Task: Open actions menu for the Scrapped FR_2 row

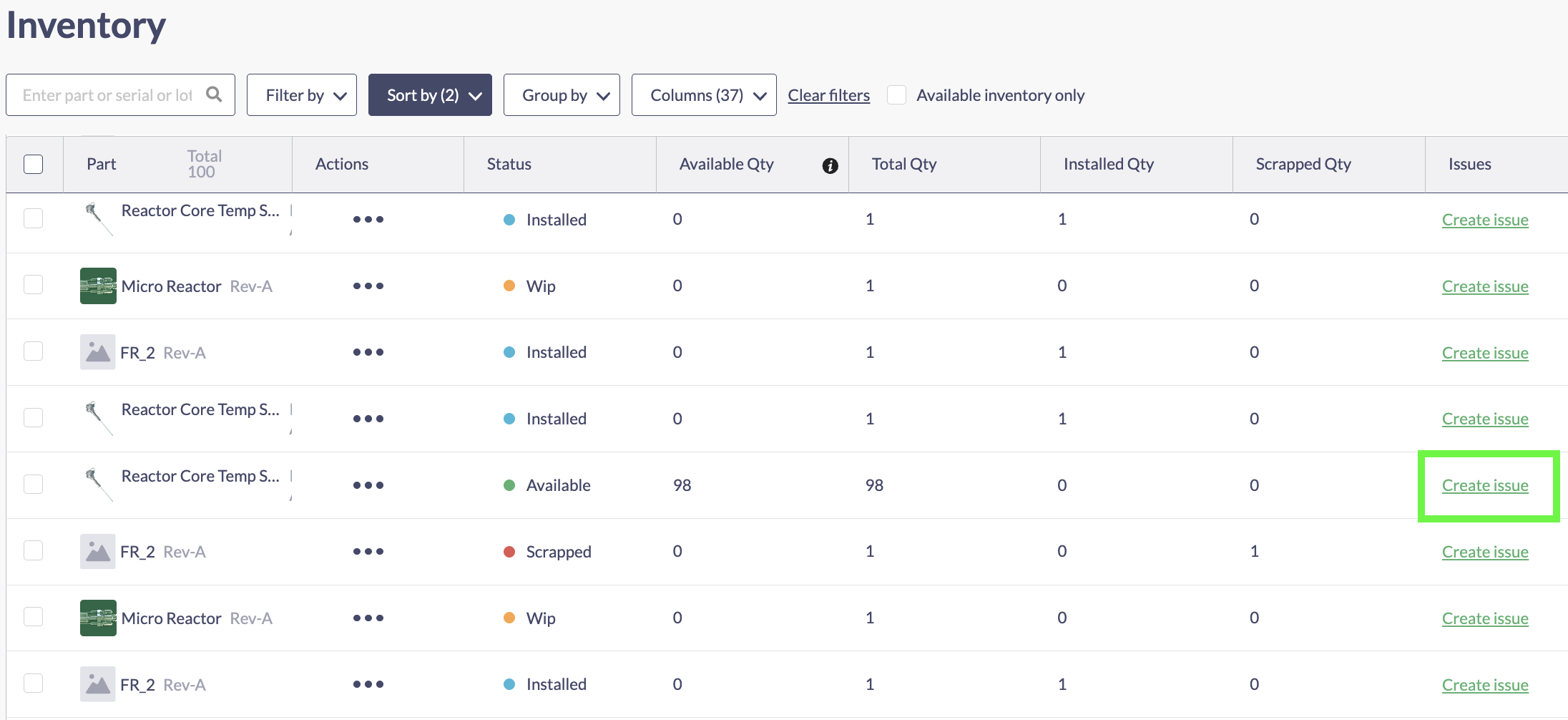Action: point(368,552)
